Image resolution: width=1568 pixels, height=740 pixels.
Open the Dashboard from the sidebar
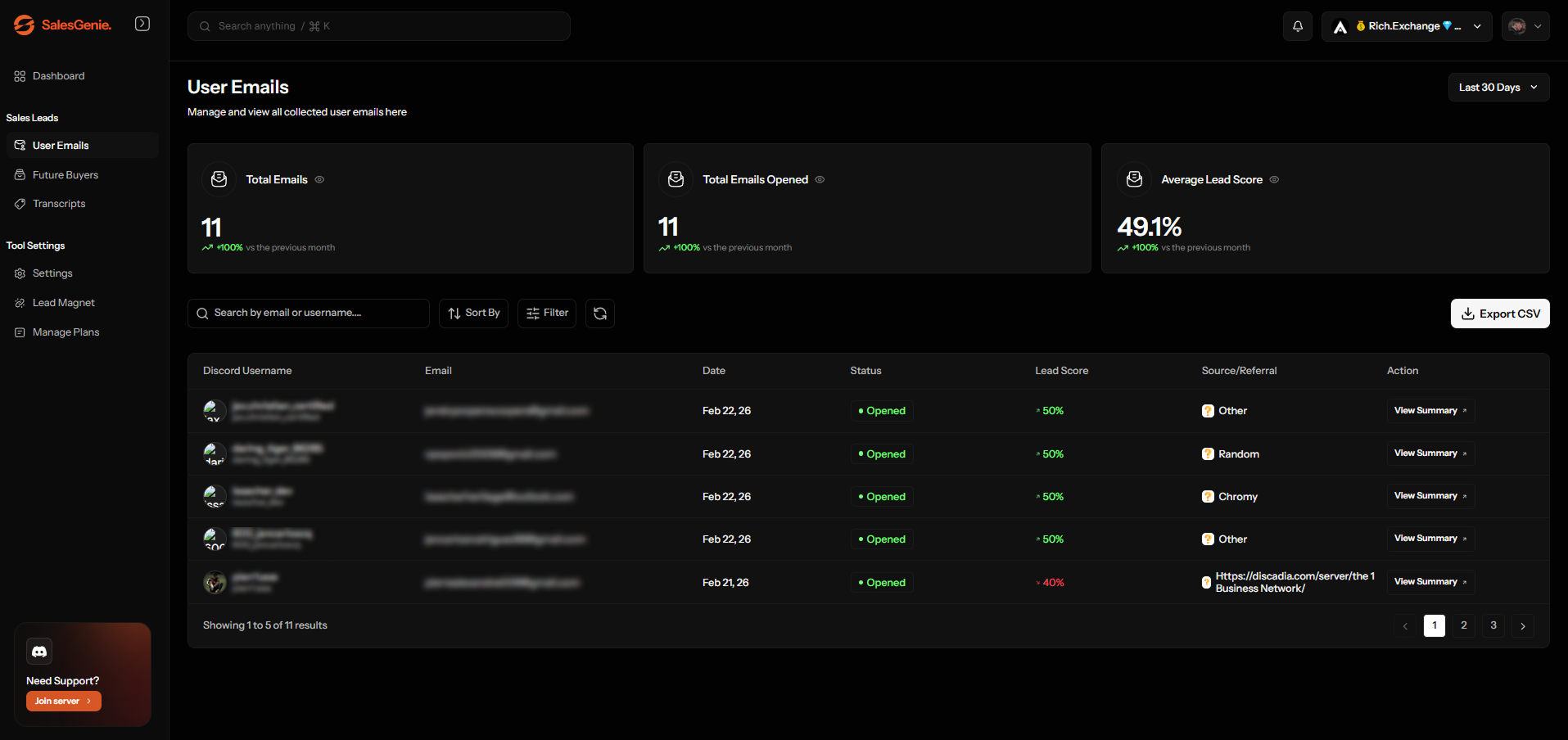[x=57, y=75]
